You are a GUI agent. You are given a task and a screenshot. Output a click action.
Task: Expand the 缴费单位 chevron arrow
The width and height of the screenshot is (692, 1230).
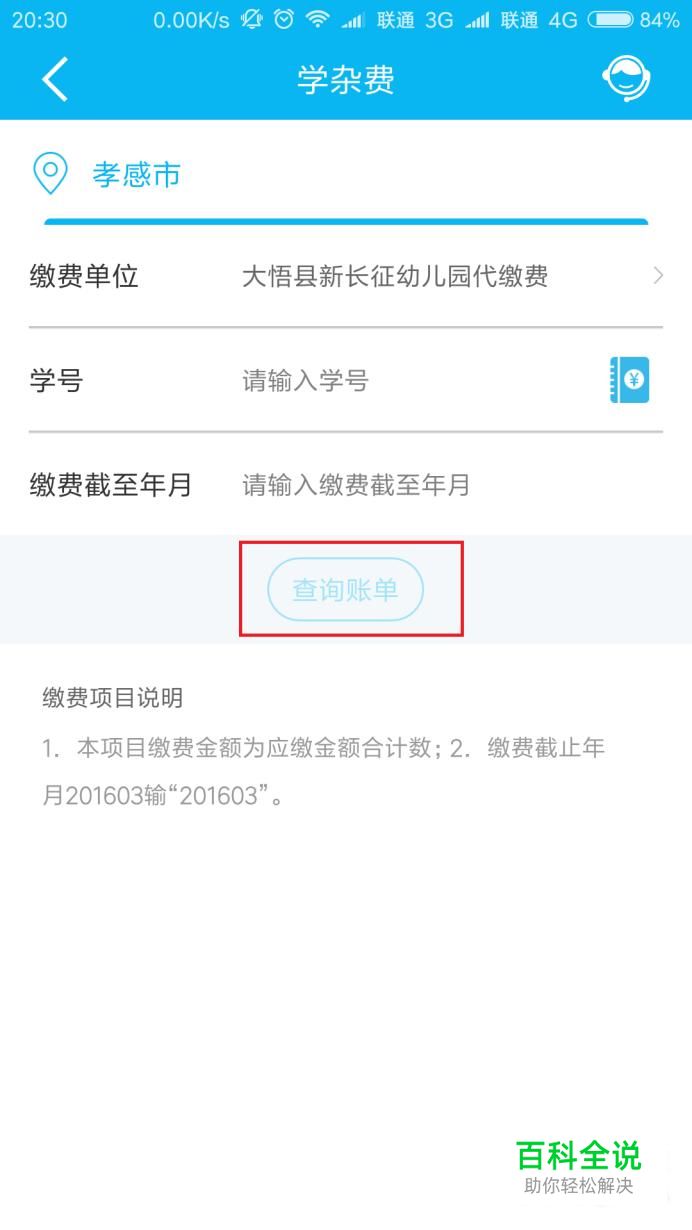pos(658,276)
